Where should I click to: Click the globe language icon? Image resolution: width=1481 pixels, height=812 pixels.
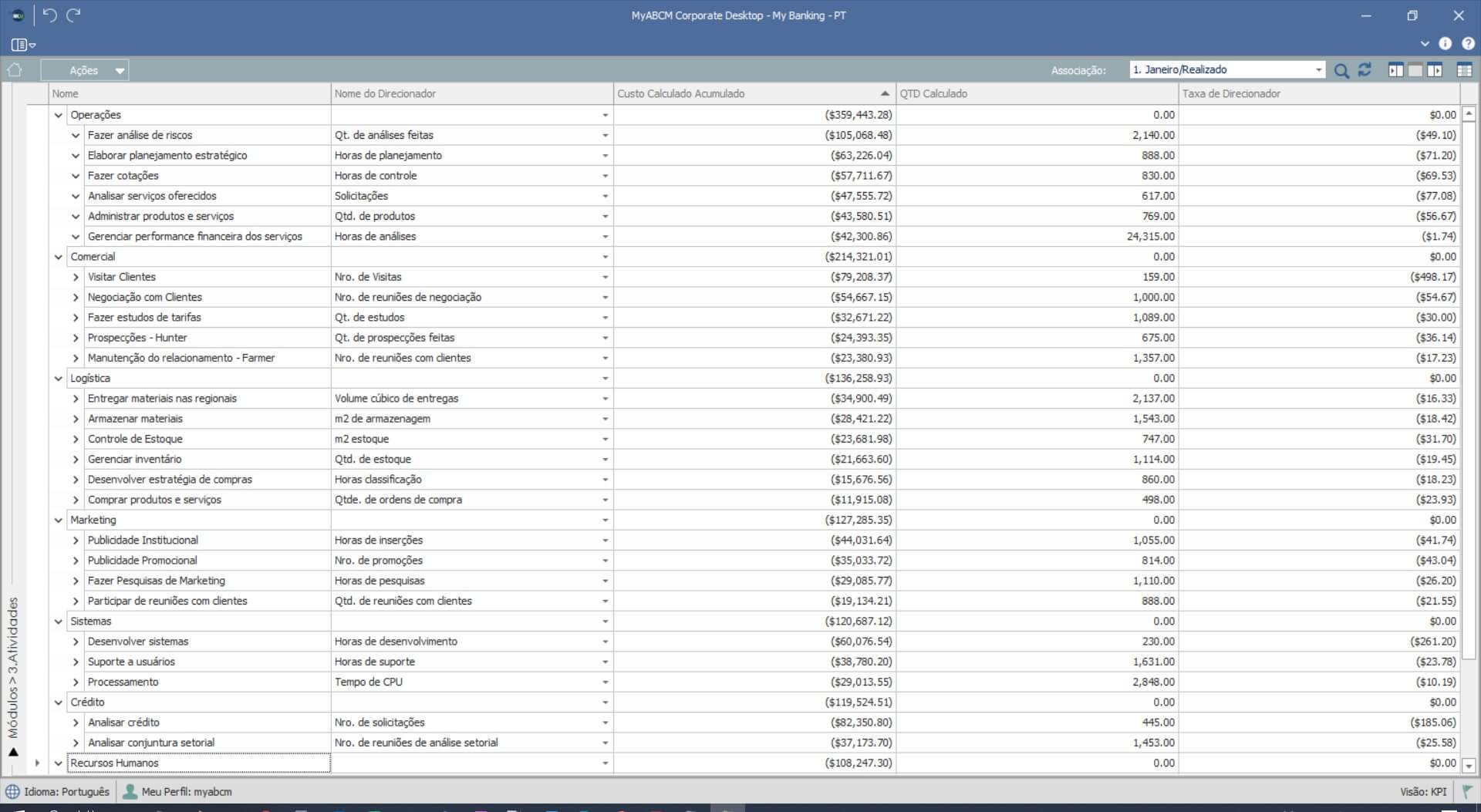tap(12, 791)
